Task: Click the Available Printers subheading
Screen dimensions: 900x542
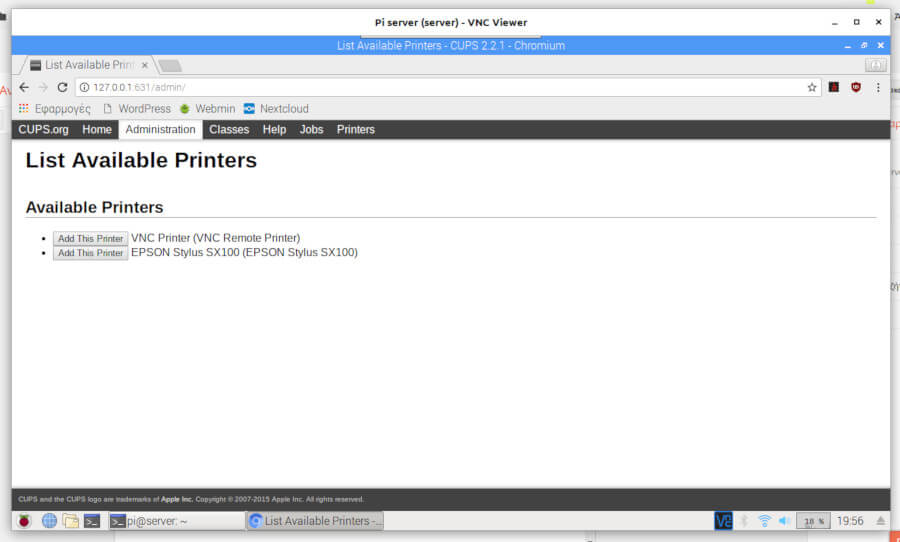Action: tap(95, 207)
